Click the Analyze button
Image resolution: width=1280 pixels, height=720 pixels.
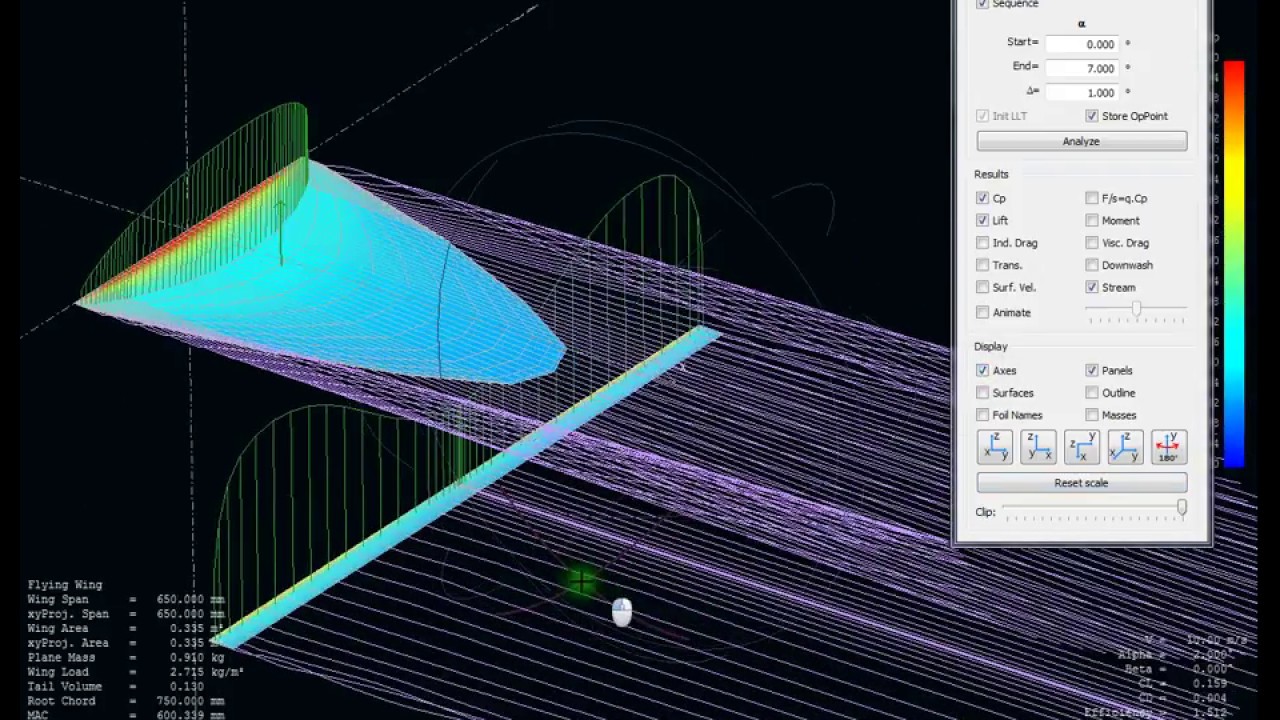[1082, 141]
